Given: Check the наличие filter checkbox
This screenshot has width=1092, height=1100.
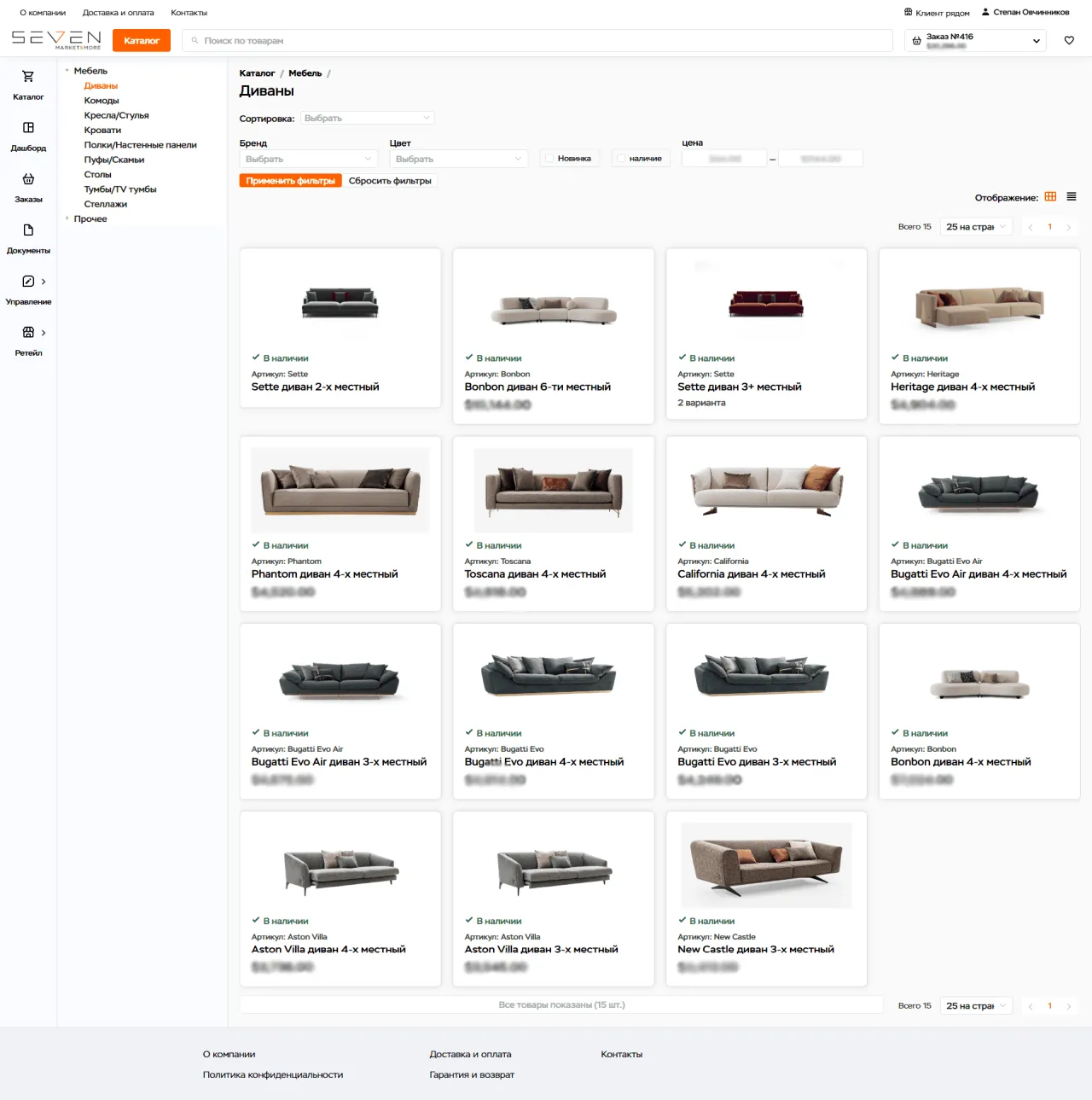Looking at the screenshot, I should [621, 159].
